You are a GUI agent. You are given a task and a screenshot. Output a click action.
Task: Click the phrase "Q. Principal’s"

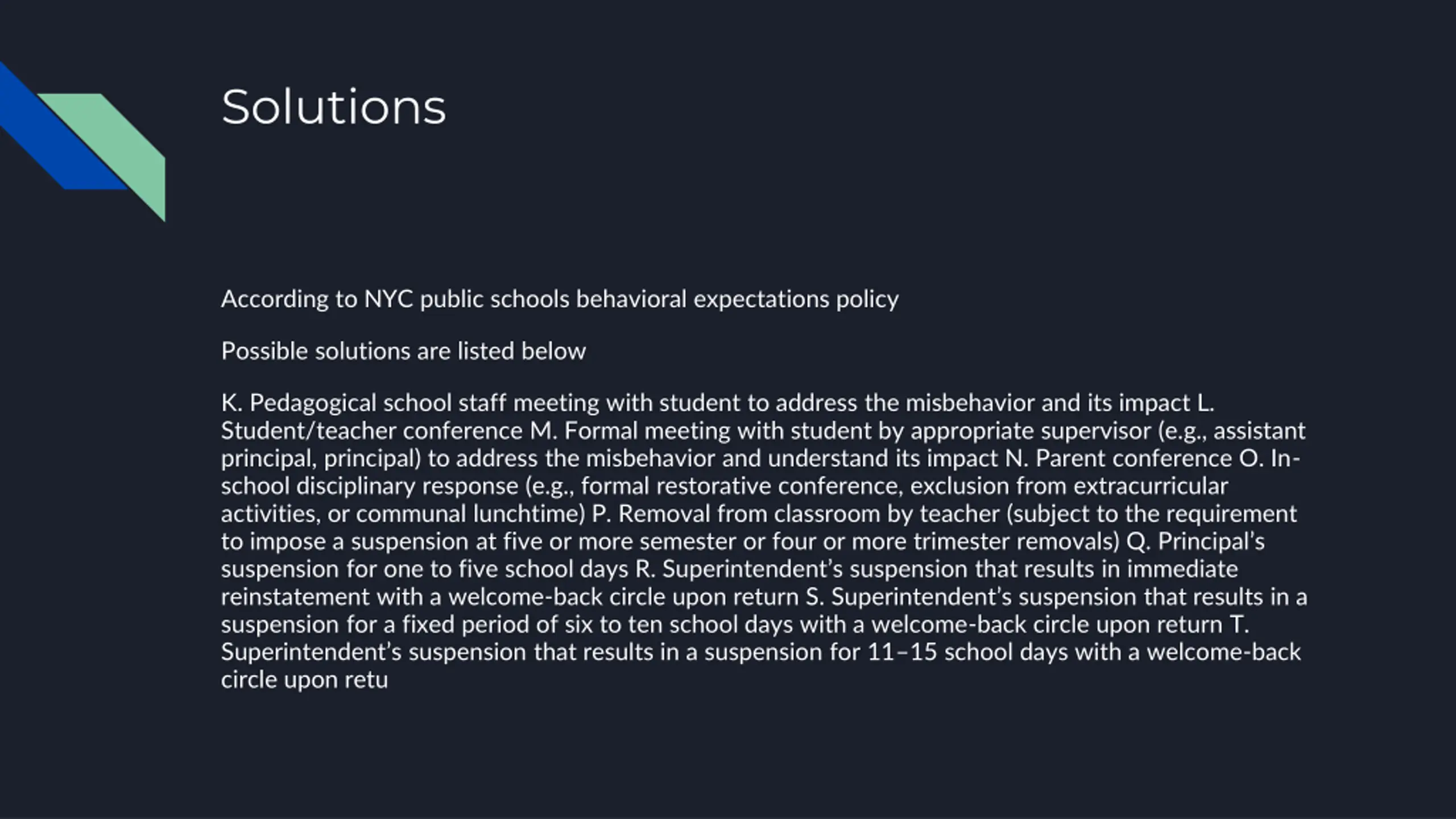point(1195,541)
